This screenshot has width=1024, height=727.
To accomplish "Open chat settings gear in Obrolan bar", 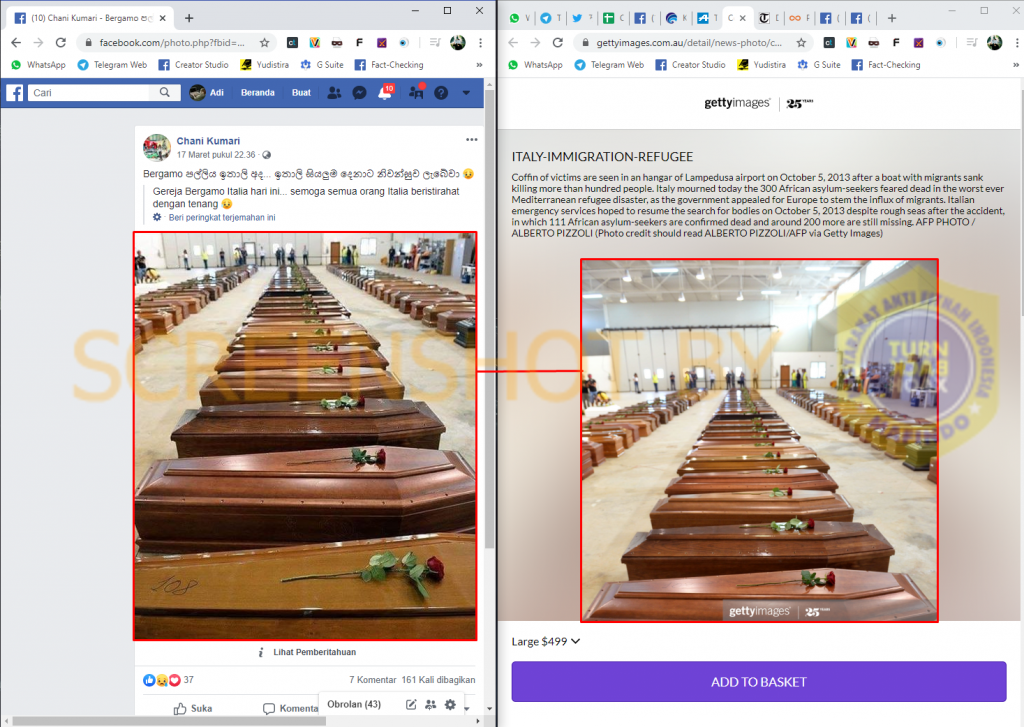I will pyautogui.click(x=450, y=704).
